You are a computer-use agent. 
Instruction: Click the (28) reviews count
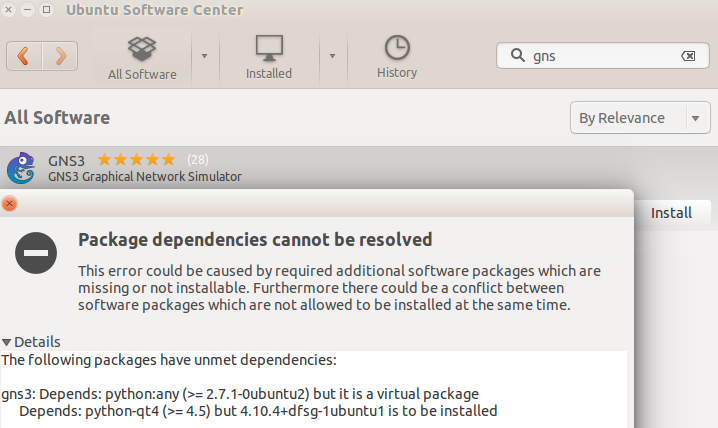197,159
